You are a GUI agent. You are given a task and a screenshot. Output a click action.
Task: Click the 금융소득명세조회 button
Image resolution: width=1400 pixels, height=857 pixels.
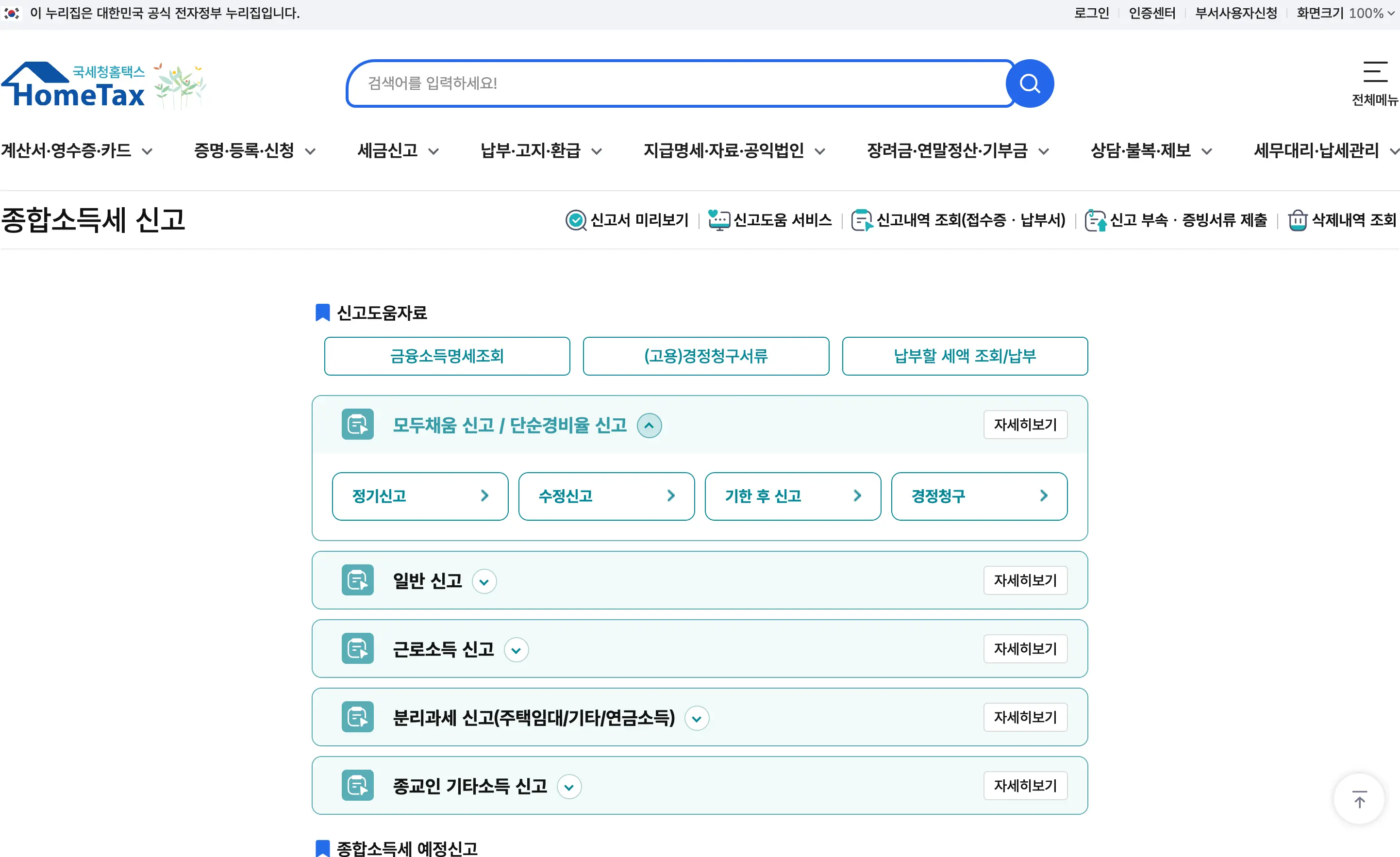[x=447, y=356]
